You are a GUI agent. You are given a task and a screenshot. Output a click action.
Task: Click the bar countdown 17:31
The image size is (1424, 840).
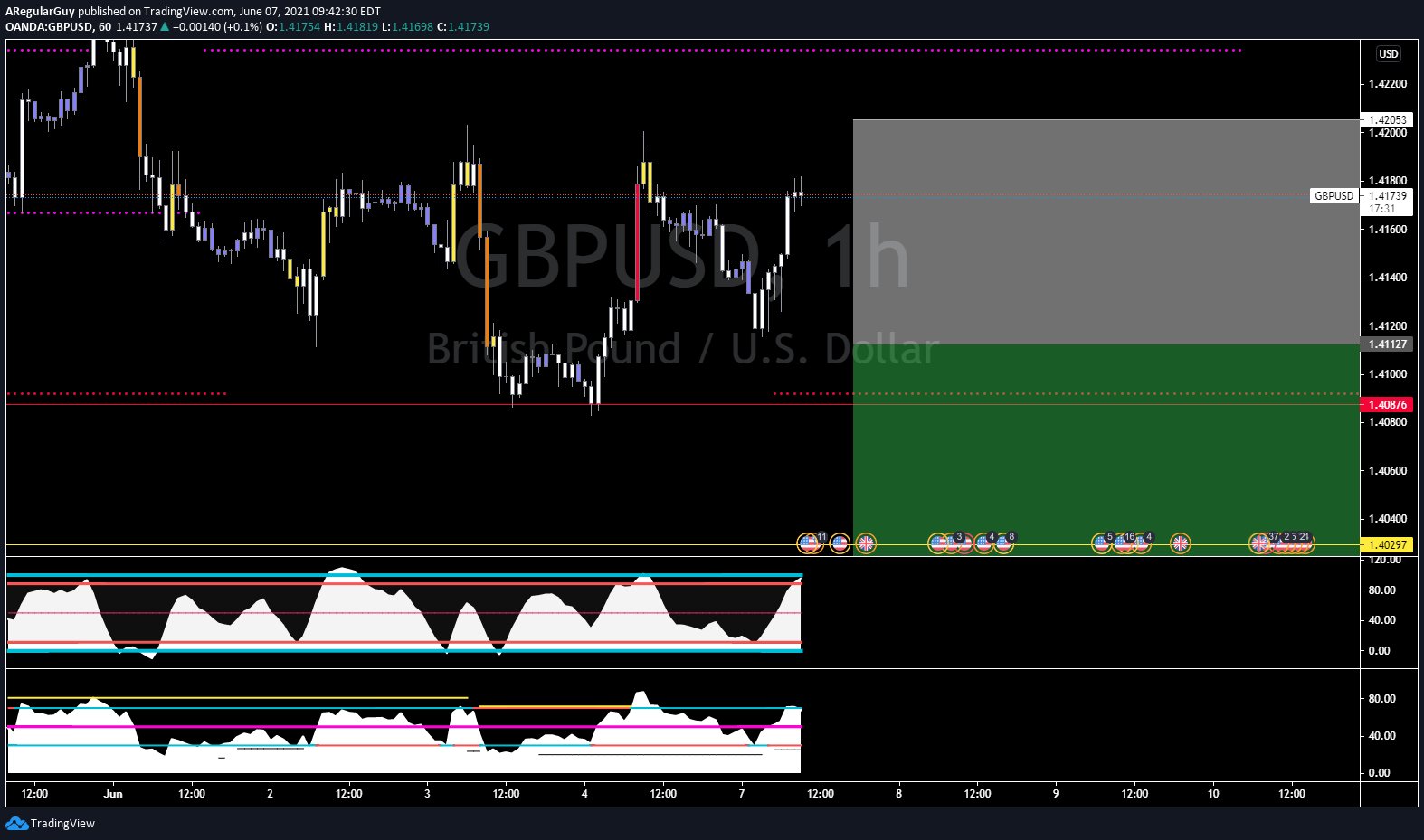1381,209
